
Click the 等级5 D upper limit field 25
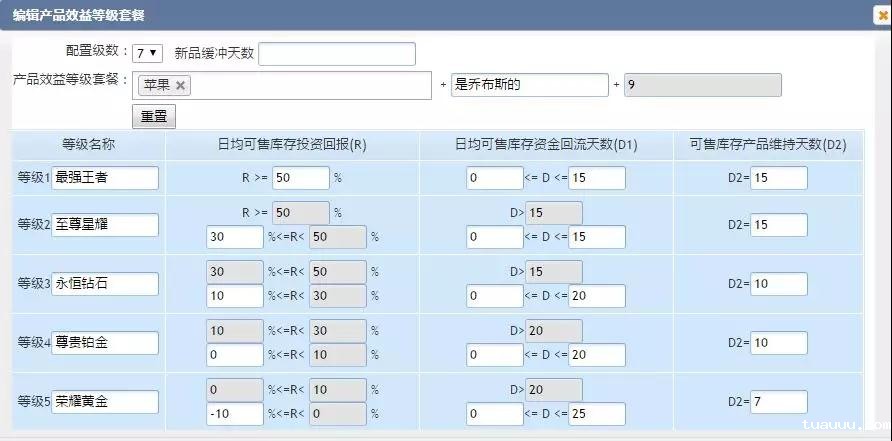click(597, 414)
